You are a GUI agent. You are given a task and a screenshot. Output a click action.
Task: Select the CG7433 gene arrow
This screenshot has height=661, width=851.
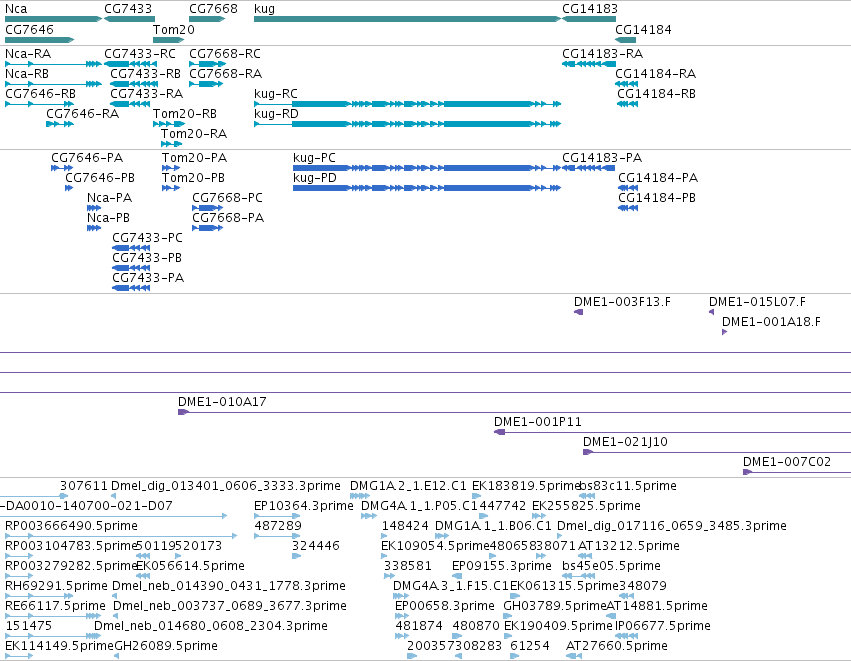129,19
